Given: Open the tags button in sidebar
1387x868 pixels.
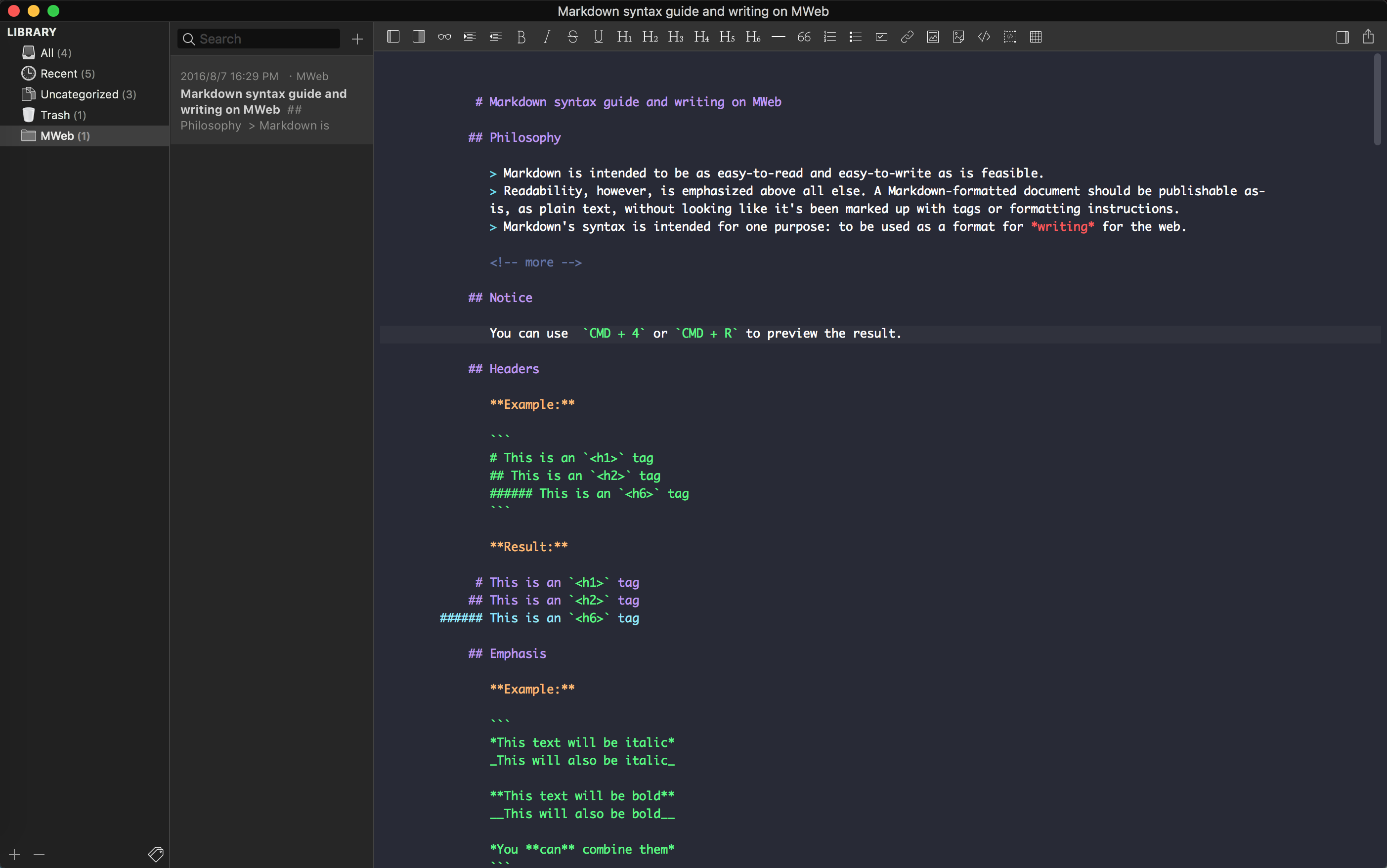Looking at the screenshot, I should pos(156,854).
